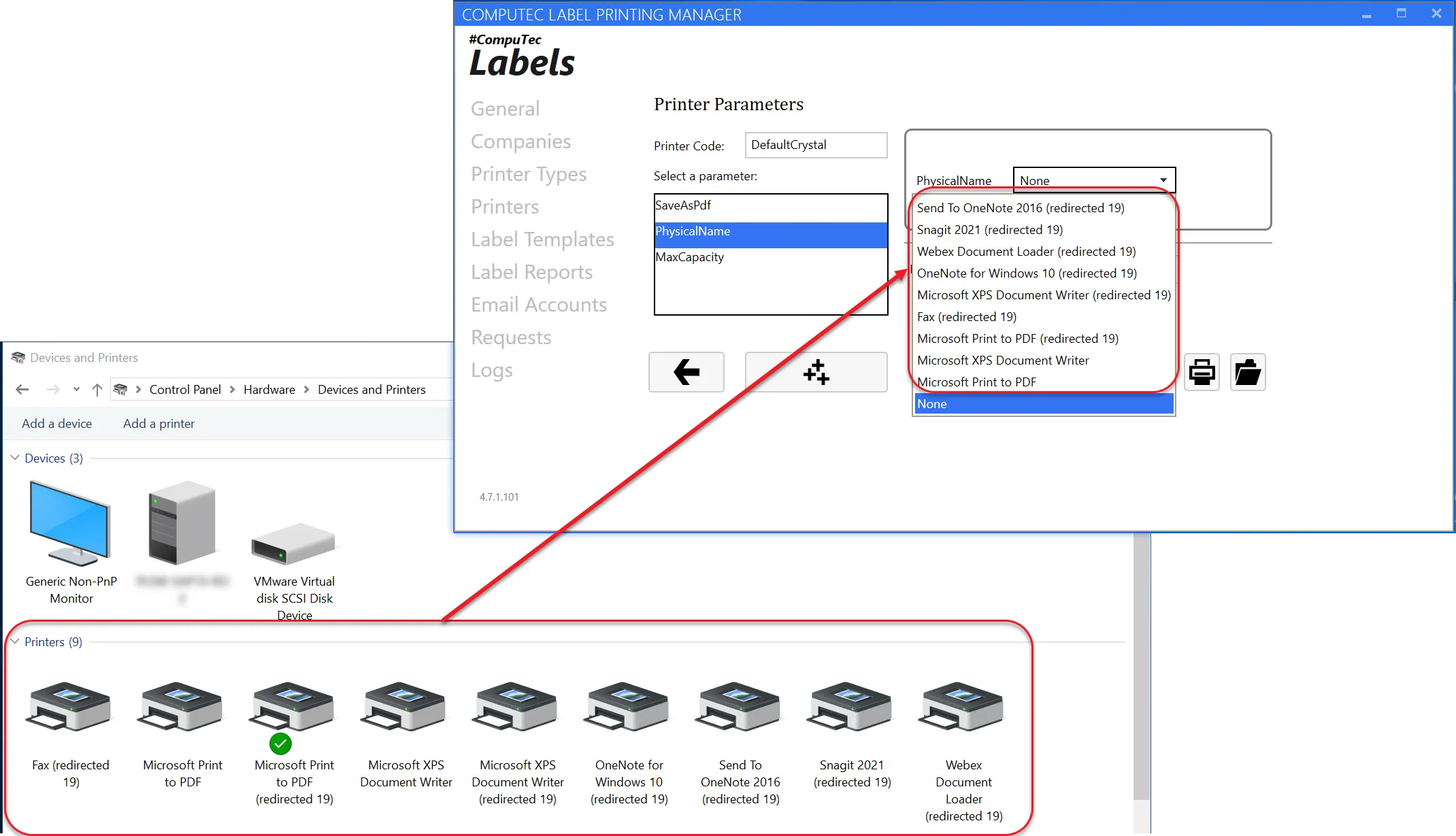Open the PhysicalName dropdown arrow
This screenshot has height=836, width=1456.
click(x=1163, y=180)
